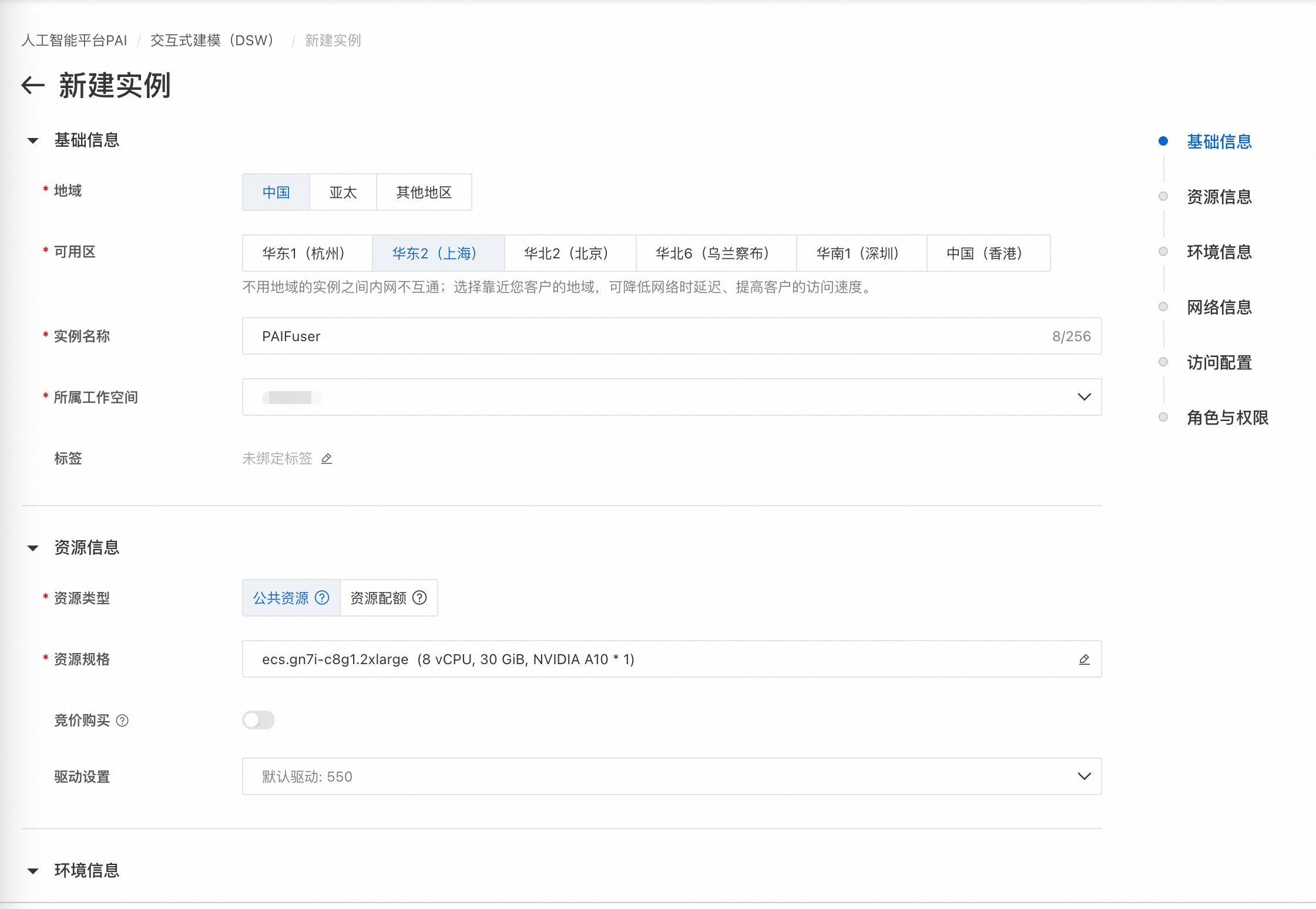Viewport: 1316px width, 909px height.
Task: Select 资源配额 resource type
Action: (x=389, y=598)
